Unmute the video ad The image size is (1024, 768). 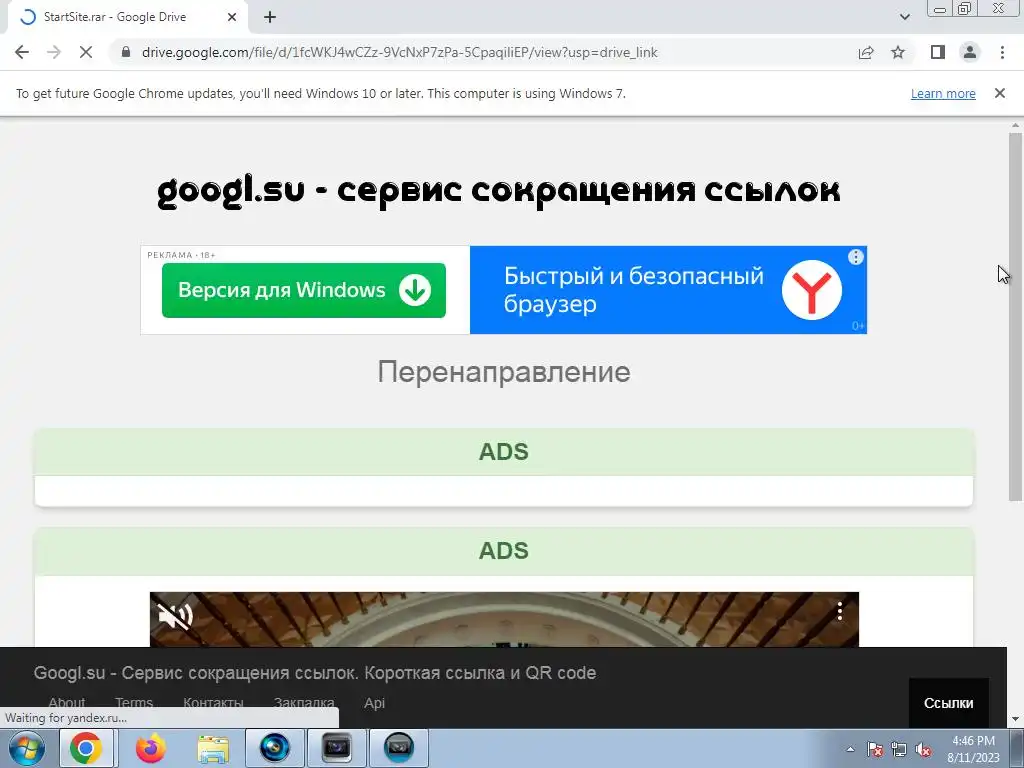176,615
